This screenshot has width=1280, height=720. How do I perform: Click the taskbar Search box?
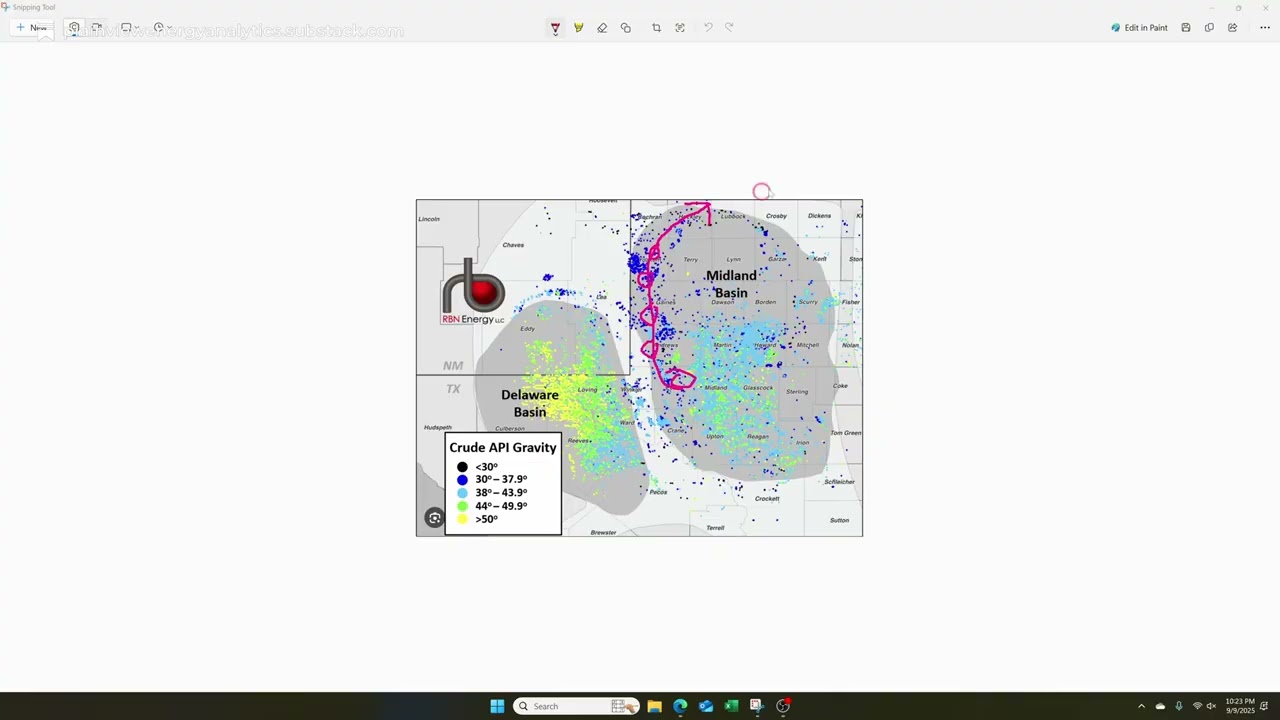coord(576,706)
